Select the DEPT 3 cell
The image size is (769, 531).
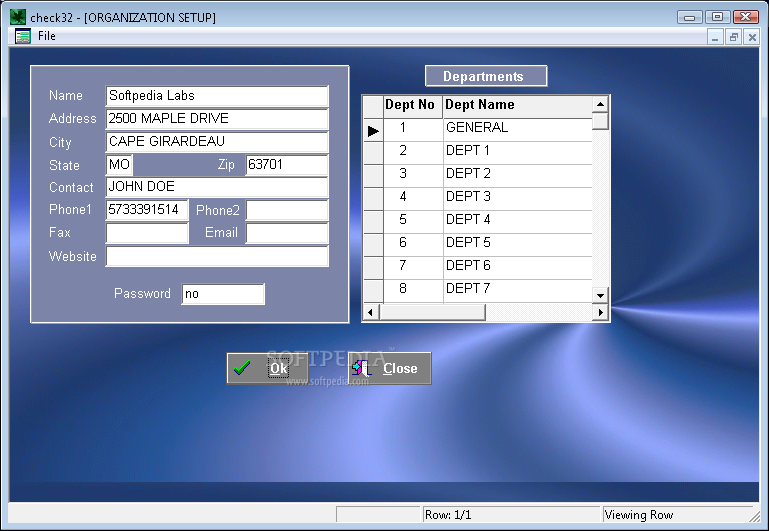tap(517, 199)
